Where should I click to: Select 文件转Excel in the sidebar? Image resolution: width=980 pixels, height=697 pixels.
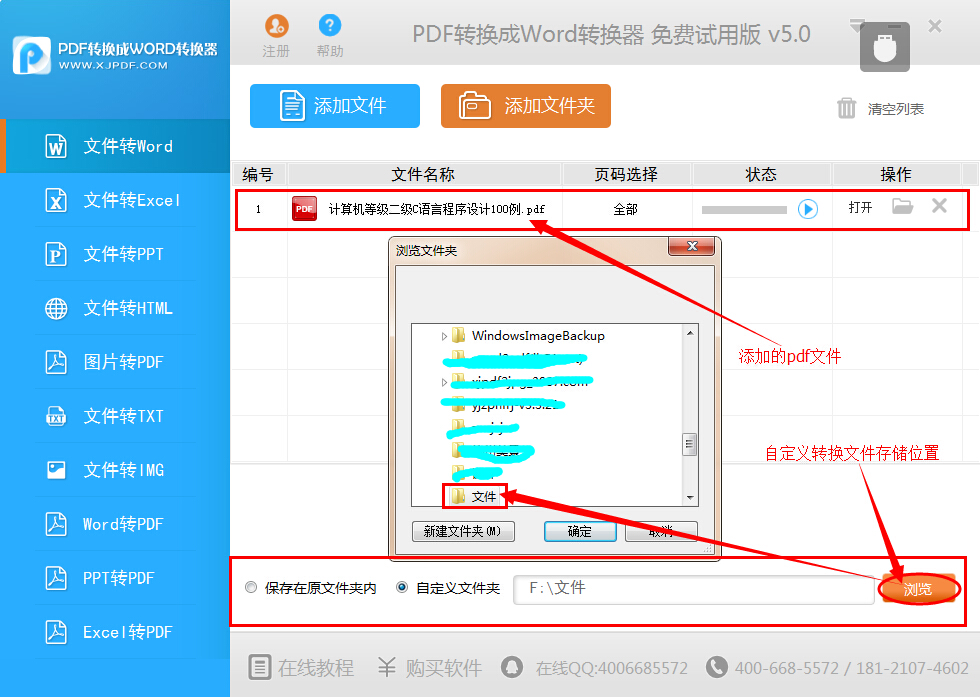(x=116, y=200)
